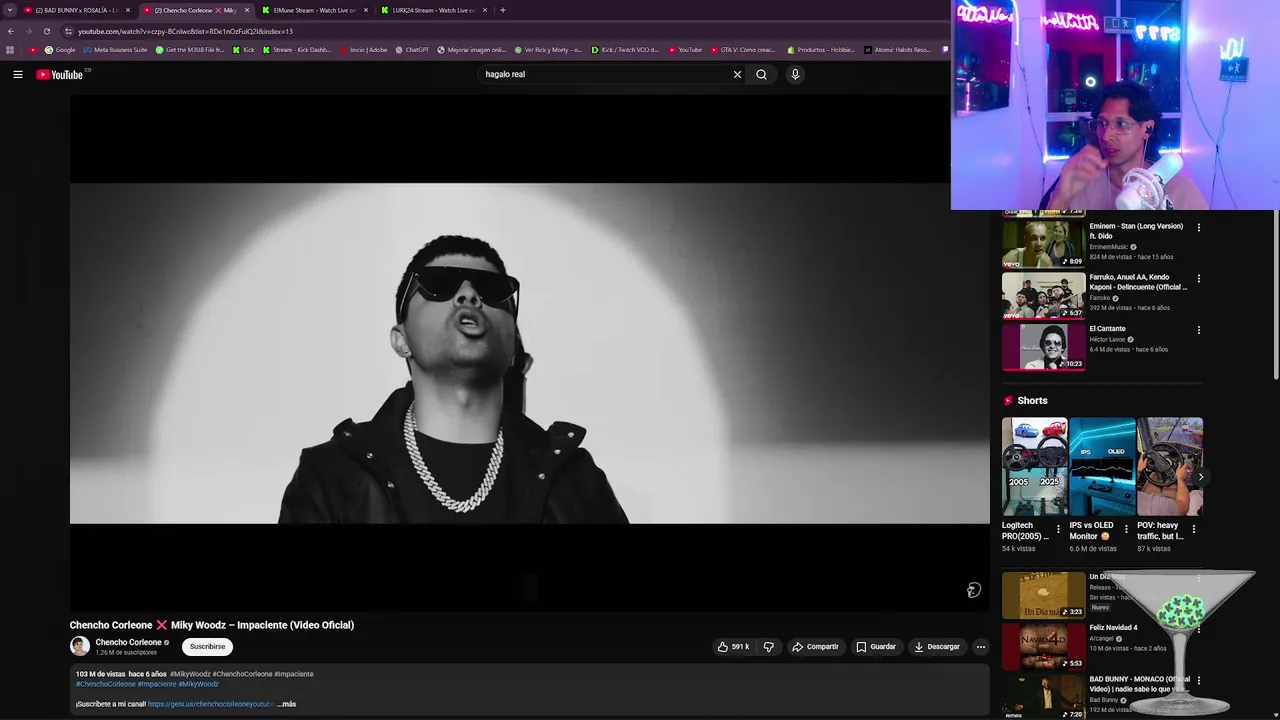Open the Chencho Corleone channel name
This screenshot has height=720, width=1280.
point(128,642)
